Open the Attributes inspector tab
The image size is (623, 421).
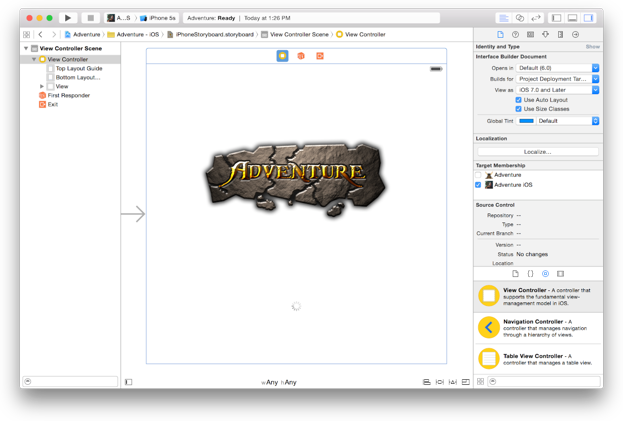pos(546,35)
